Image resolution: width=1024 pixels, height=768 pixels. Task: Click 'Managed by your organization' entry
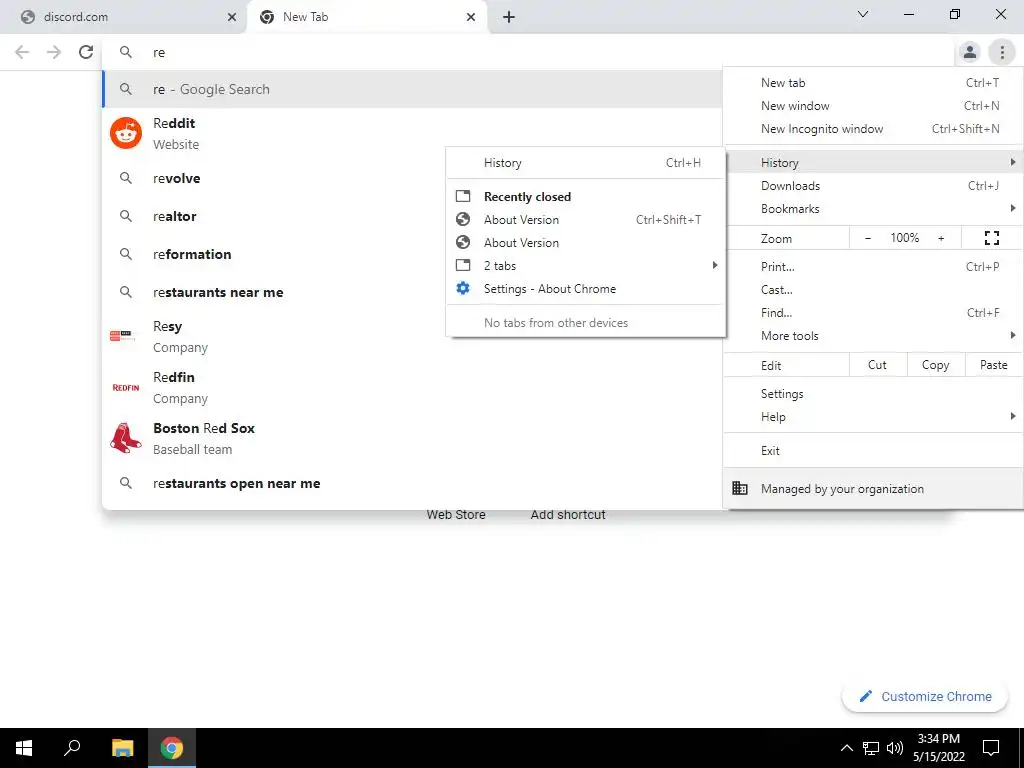873,488
